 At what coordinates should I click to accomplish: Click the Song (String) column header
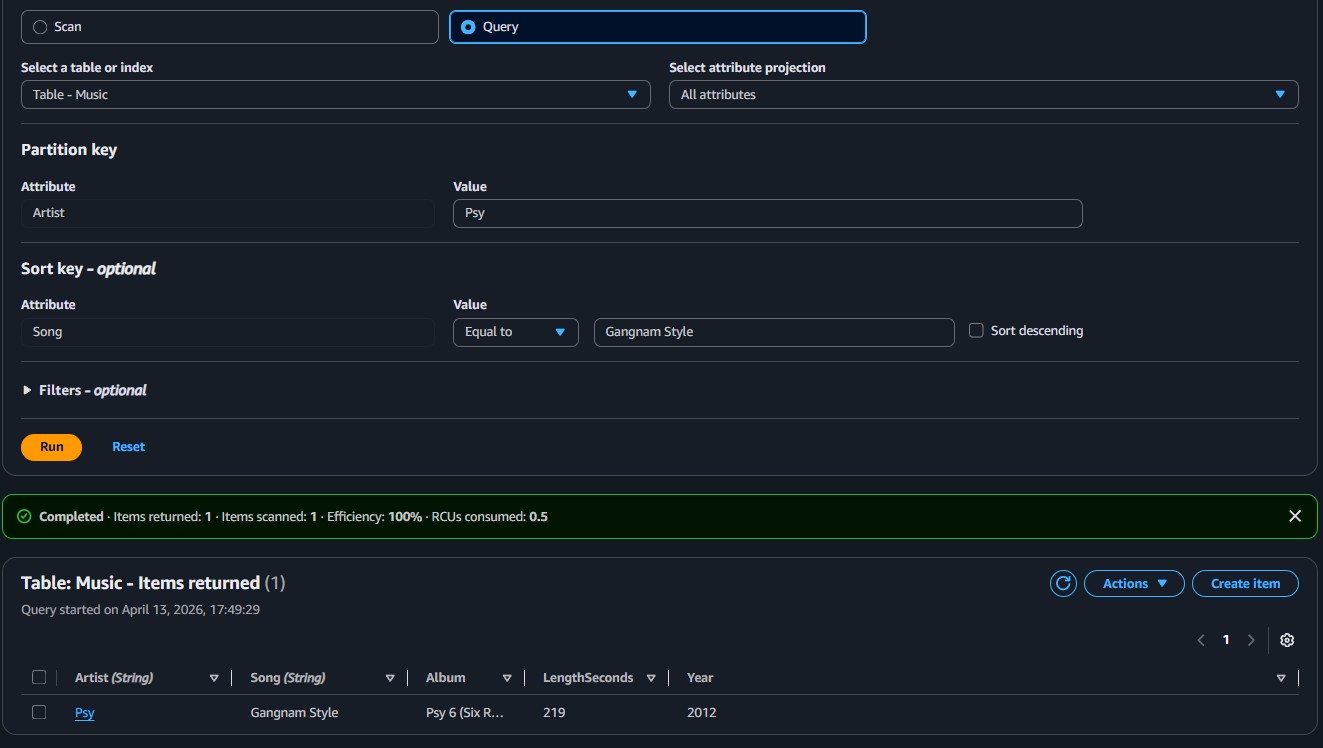pyautogui.click(x=288, y=678)
